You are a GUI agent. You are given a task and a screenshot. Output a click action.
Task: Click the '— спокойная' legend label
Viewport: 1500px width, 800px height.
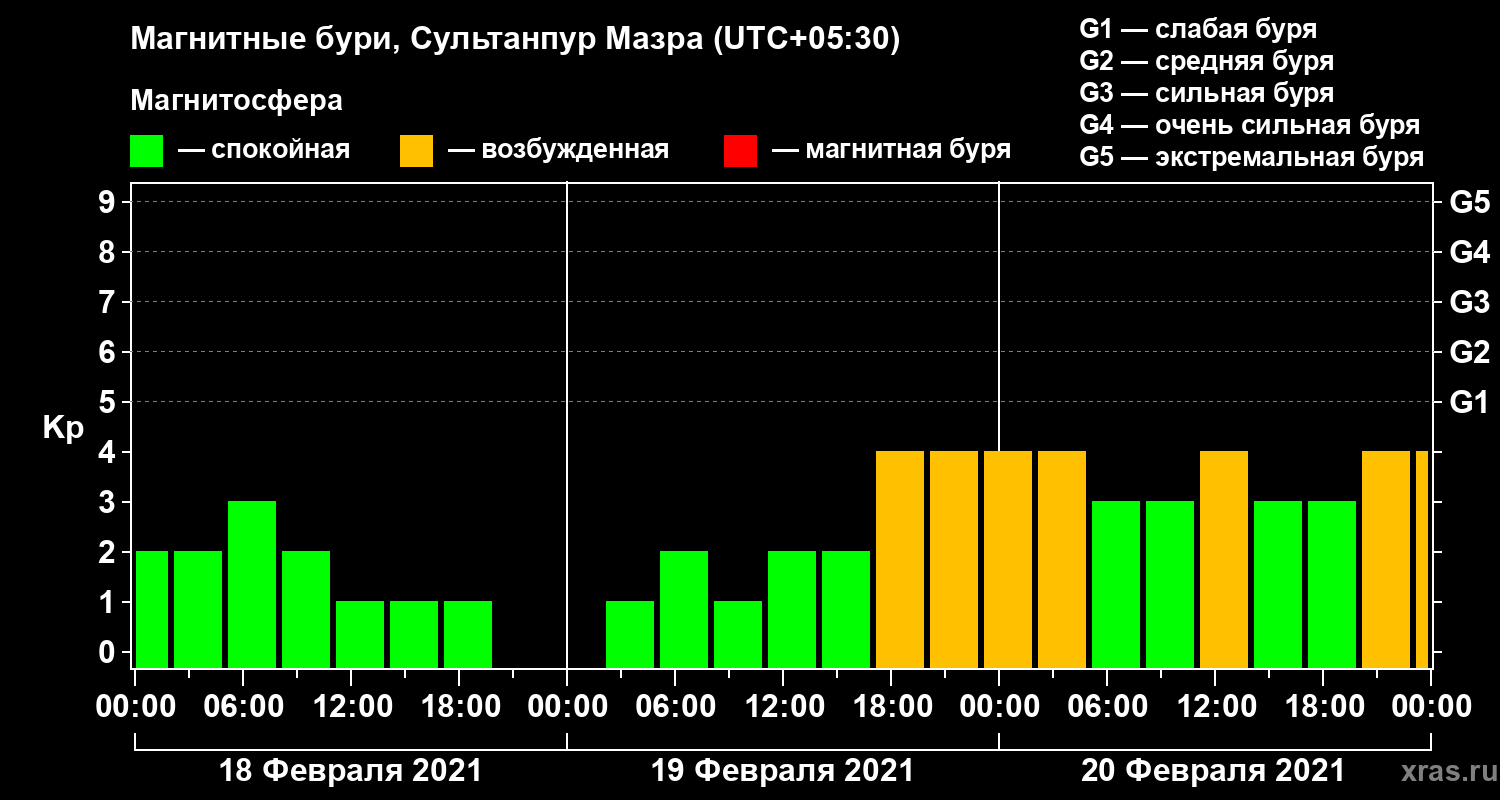pyautogui.click(x=264, y=150)
